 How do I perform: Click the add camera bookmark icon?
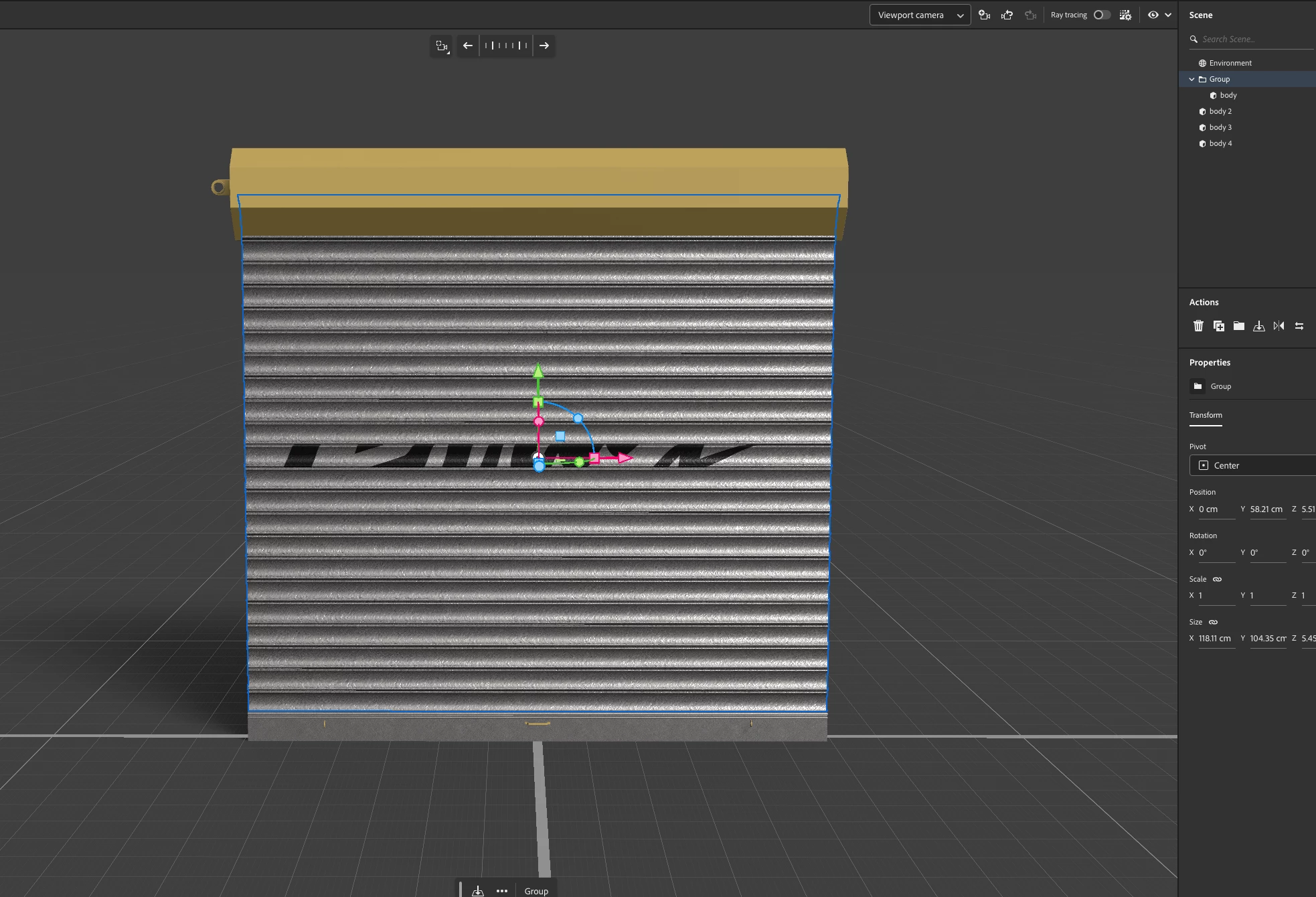(x=984, y=15)
